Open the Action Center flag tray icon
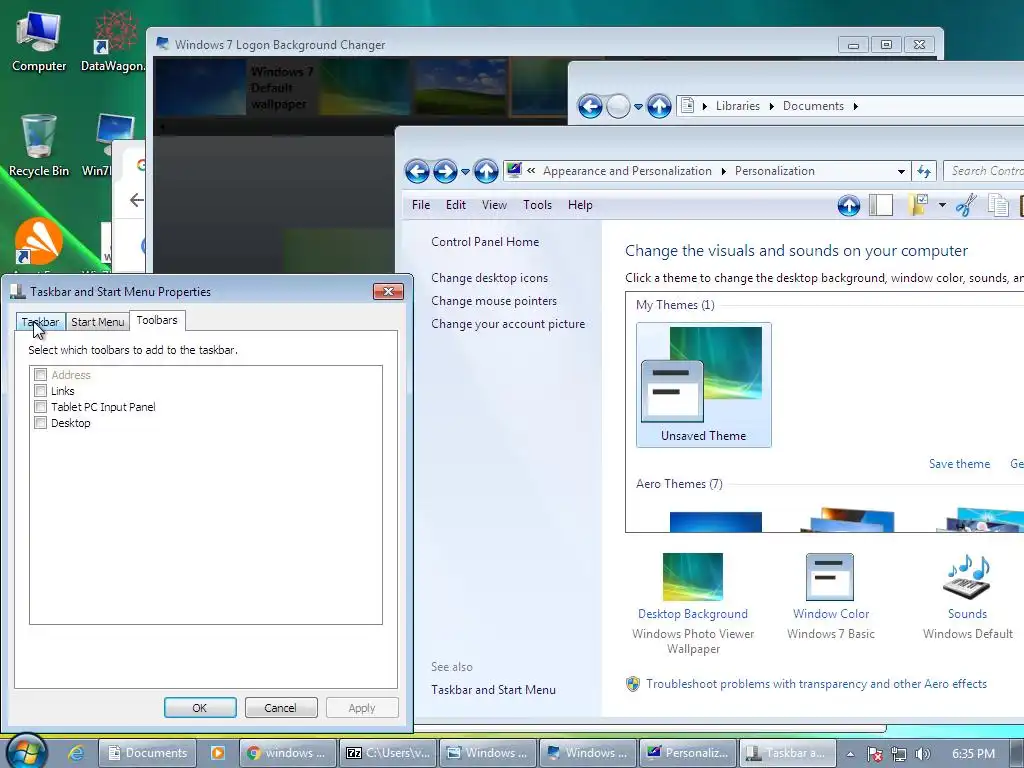1024x768 pixels. click(874, 754)
